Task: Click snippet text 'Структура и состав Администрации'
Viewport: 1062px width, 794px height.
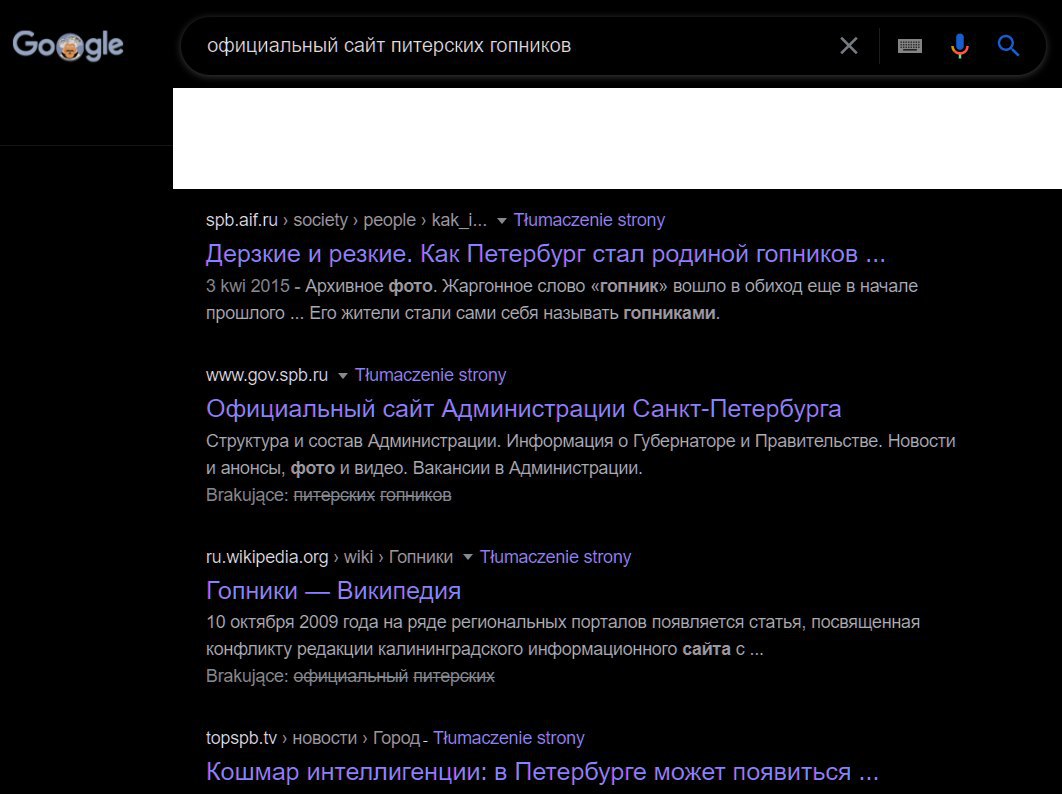Action: click(353, 441)
